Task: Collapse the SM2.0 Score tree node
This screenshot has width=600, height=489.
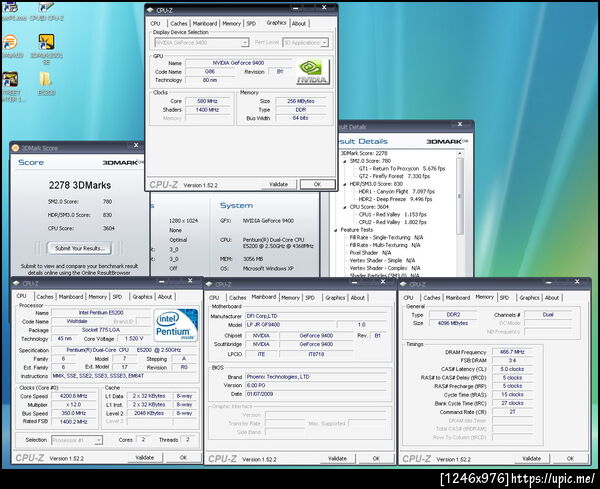Action: (x=344, y=161)
